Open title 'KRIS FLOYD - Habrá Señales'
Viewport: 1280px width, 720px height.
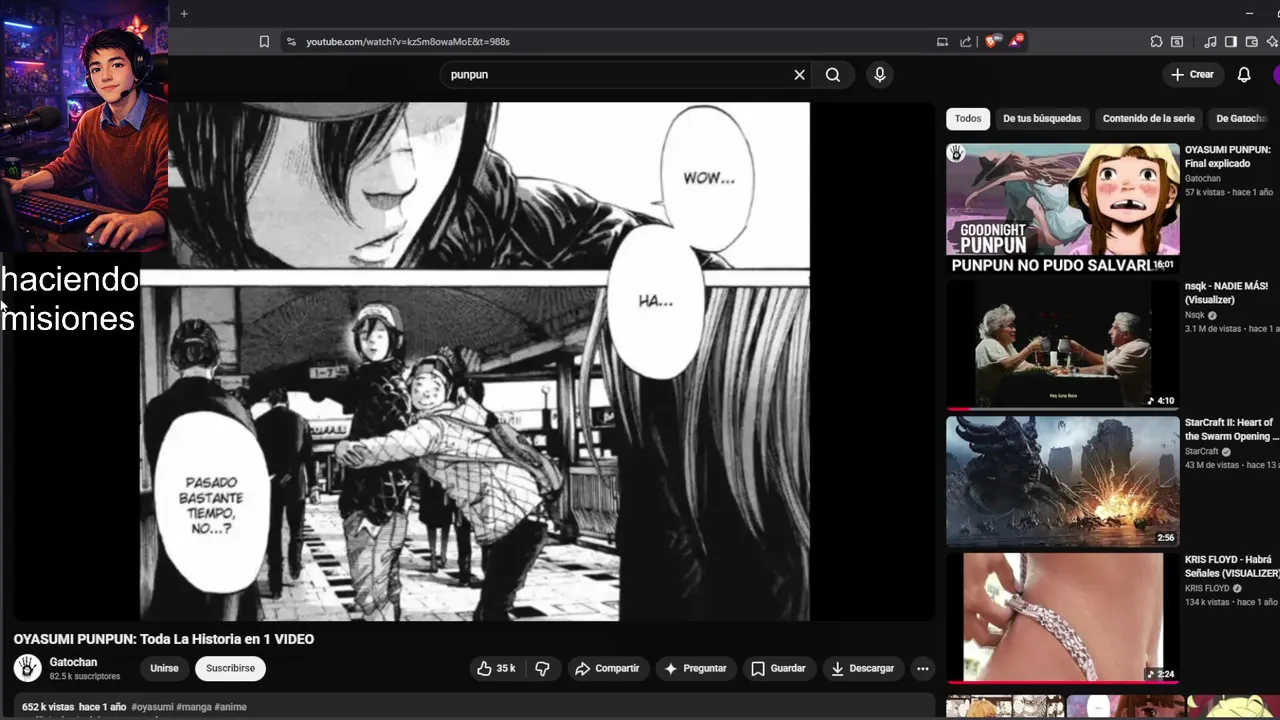click(x=1232, y=566)
